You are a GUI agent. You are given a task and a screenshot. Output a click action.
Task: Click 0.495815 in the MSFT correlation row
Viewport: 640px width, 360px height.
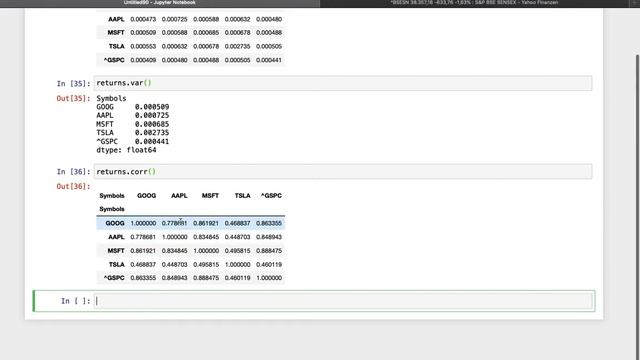(237, 251)
